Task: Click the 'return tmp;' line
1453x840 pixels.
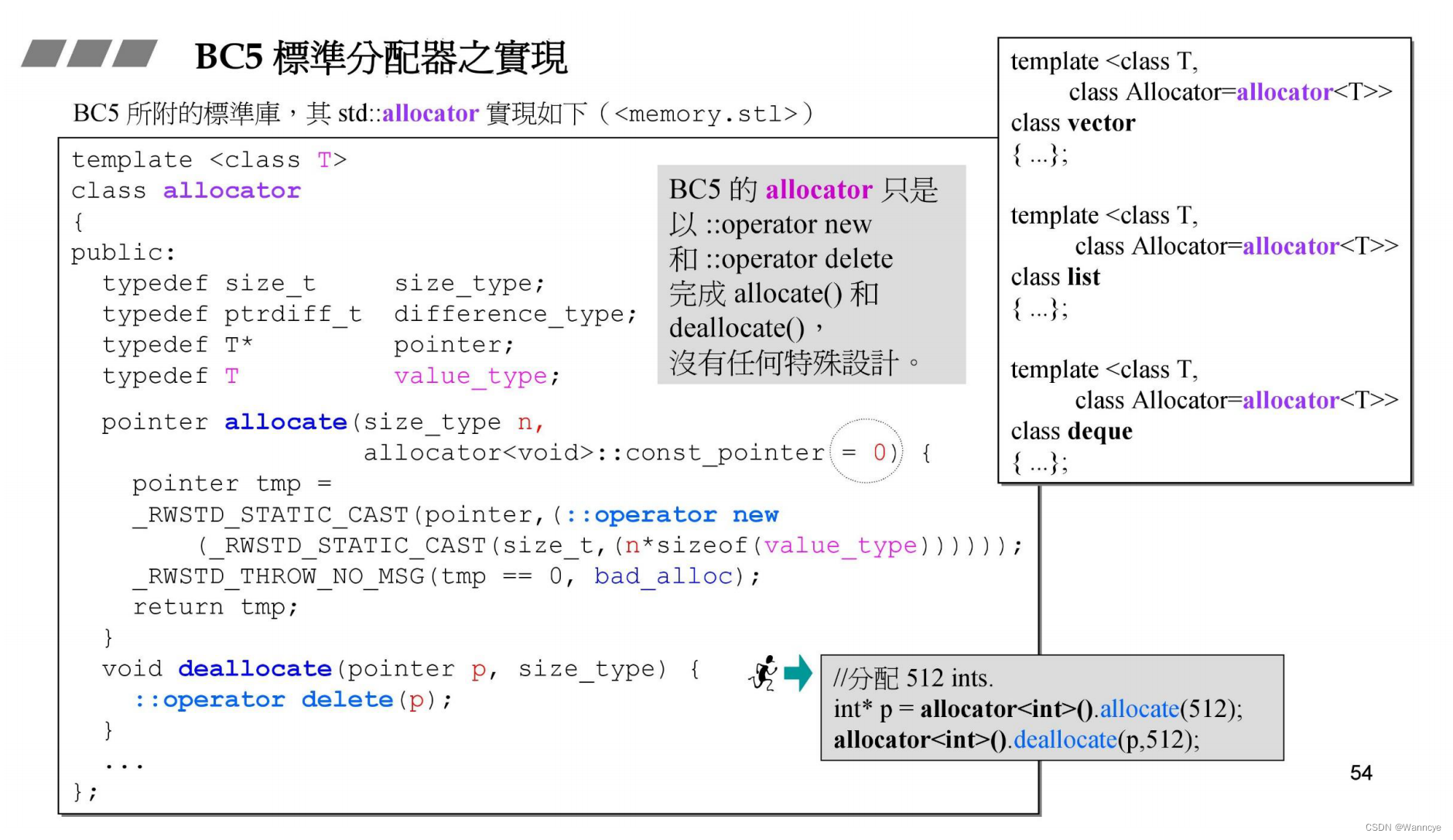Action: coord(215,607)
